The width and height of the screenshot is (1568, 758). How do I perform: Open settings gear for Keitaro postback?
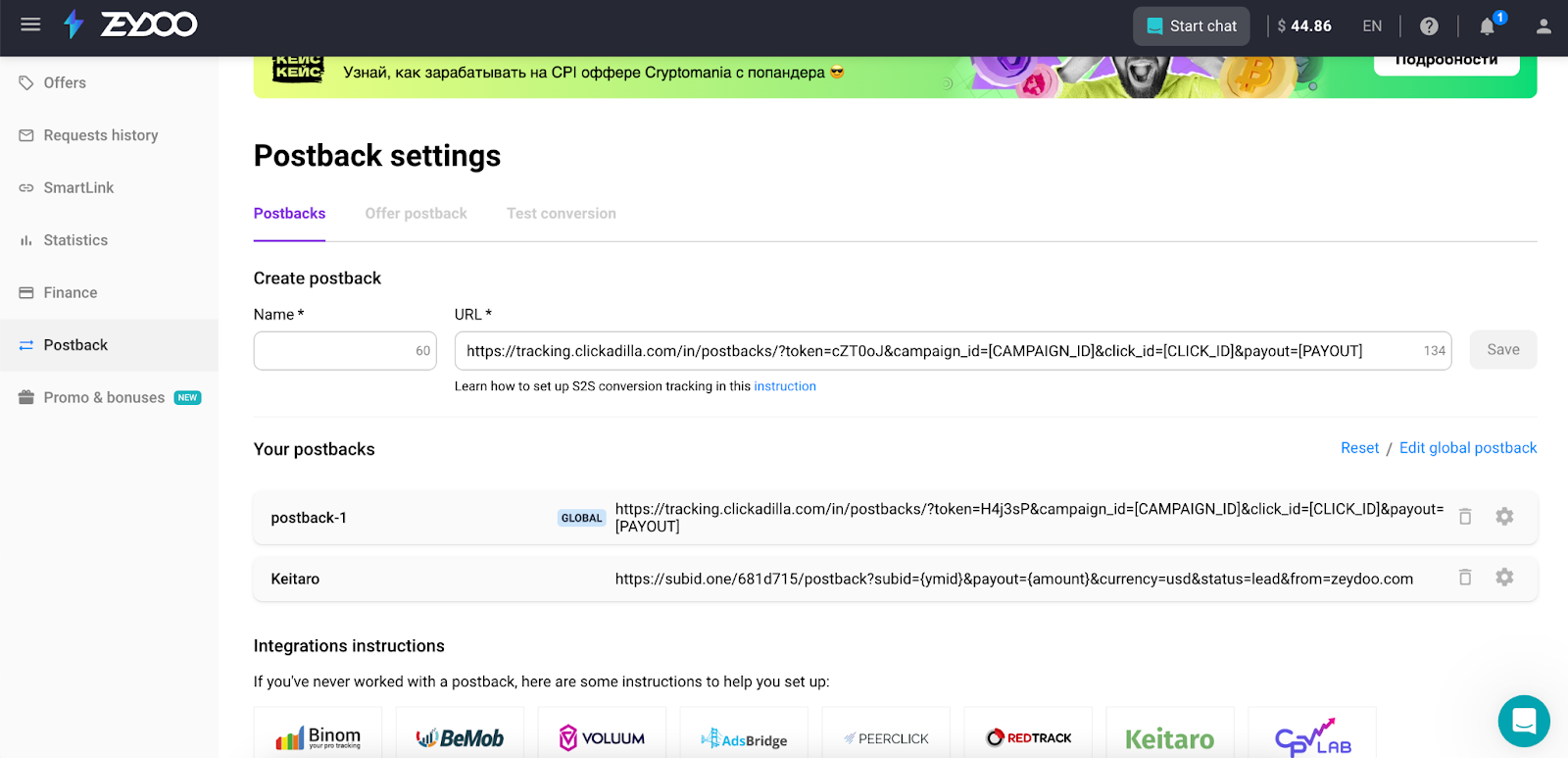tap(1504, 578)
